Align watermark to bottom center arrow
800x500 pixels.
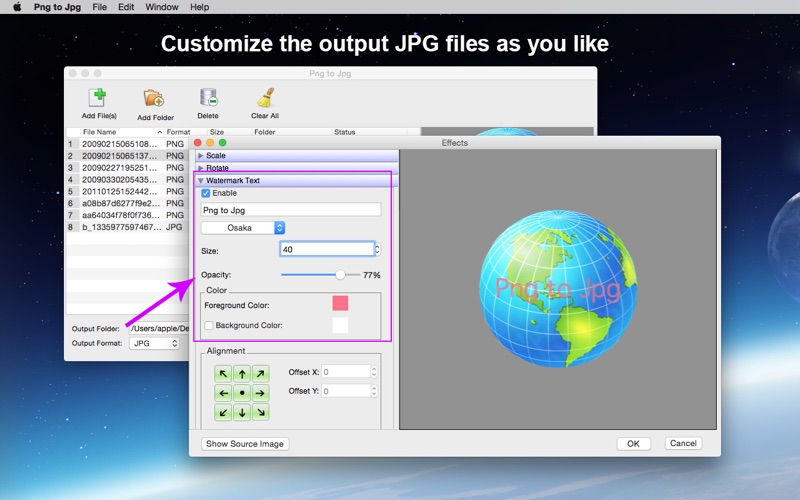click(242, 412)
